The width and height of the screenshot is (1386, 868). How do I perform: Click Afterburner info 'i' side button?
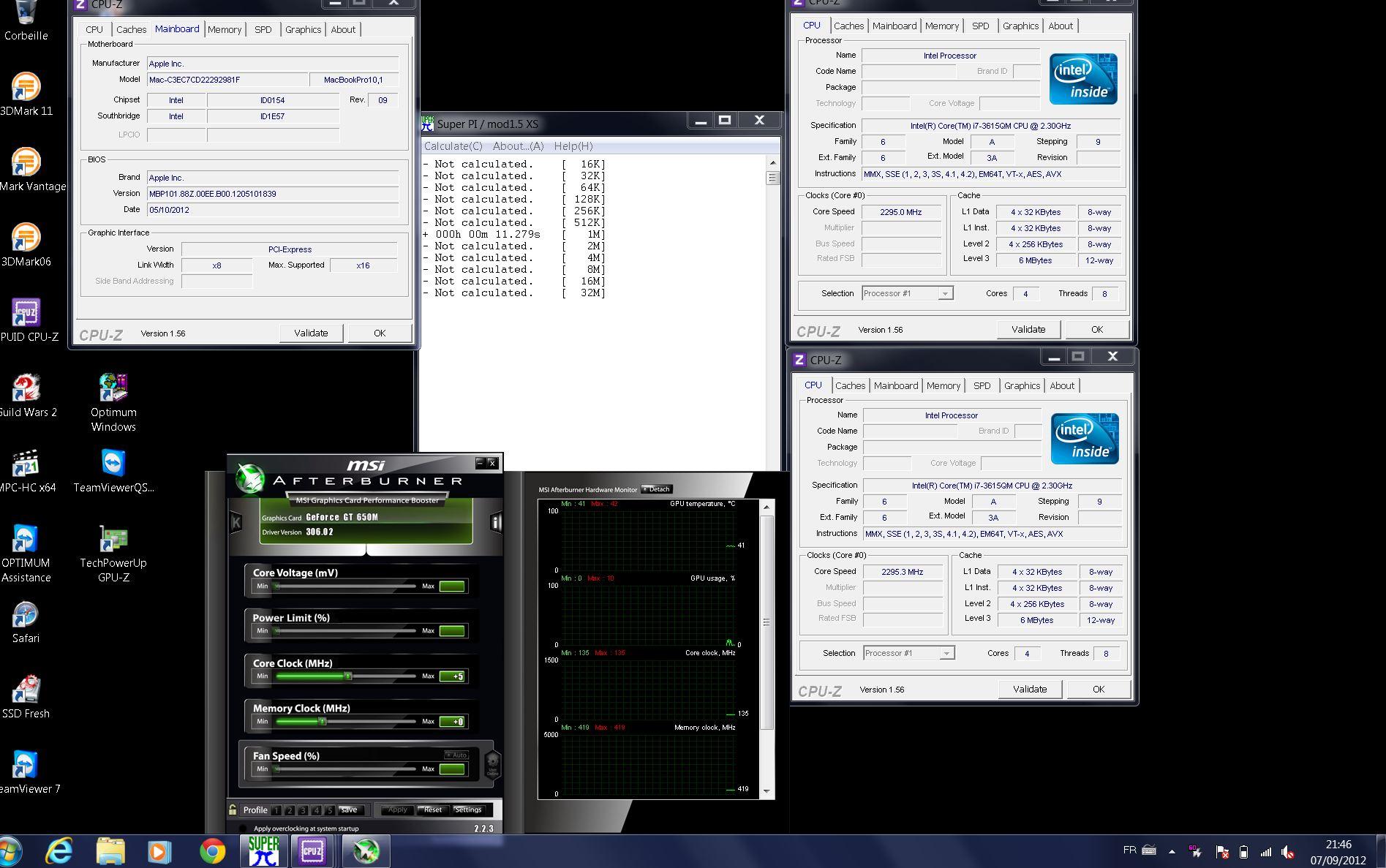click(x=496, y=522)
